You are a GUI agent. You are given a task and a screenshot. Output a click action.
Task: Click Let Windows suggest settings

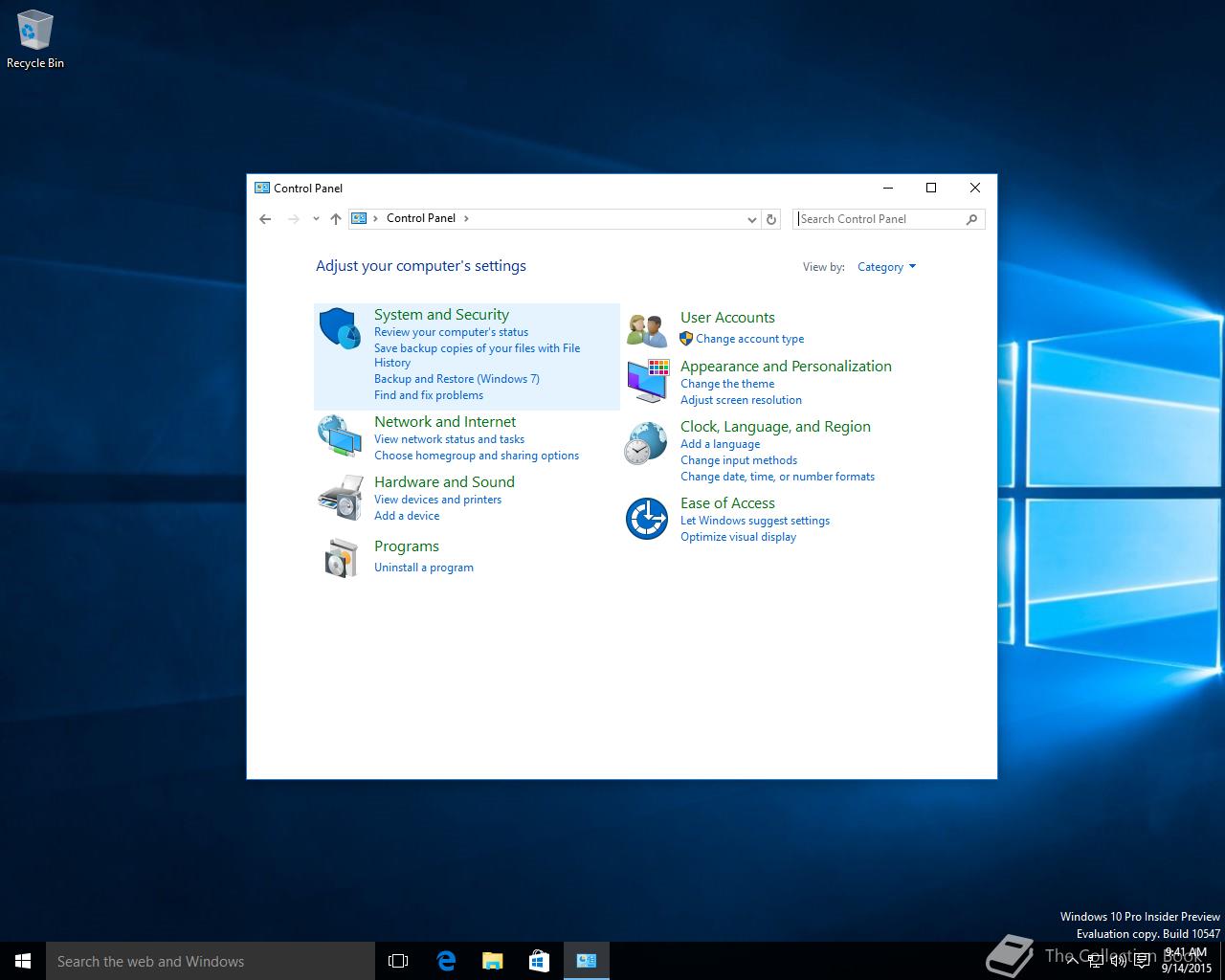(755, 521)
